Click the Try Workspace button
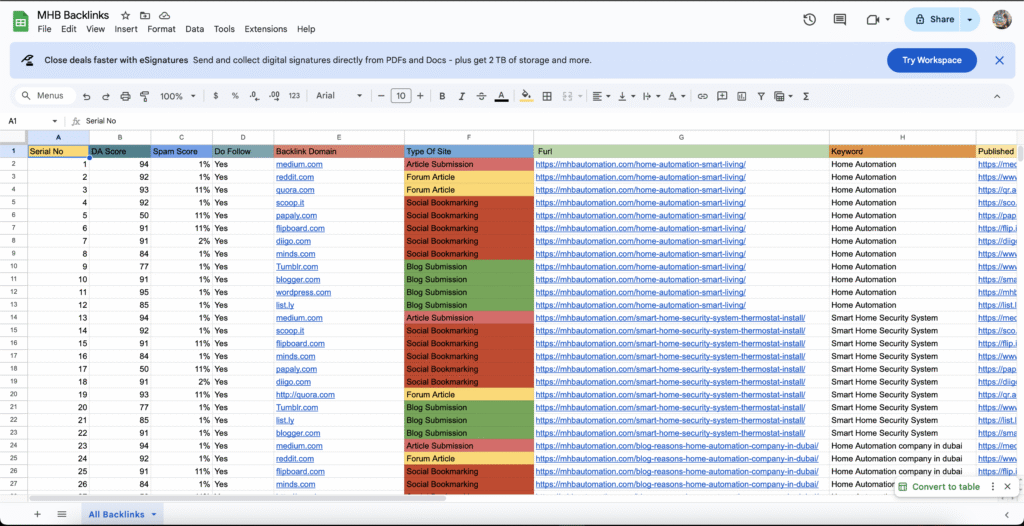The width and height of the screenshot is (1024, 526). pyautogui.click(x=932, y=60)
